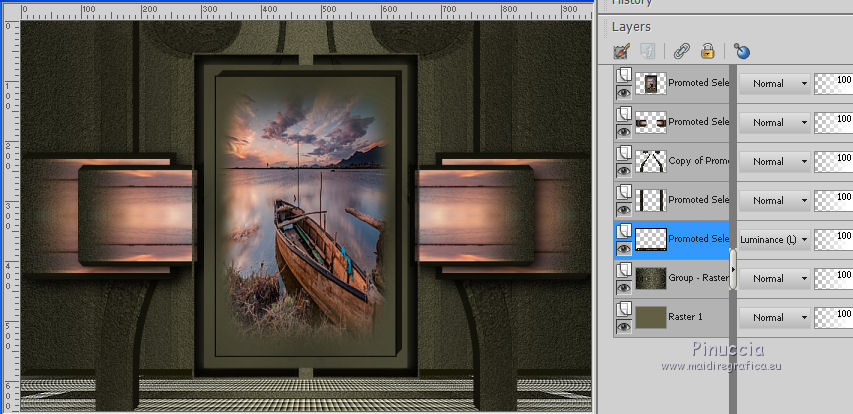Click opacity slider of orange-panels layer
Screen dimensions: 853x414
(833, 123)
